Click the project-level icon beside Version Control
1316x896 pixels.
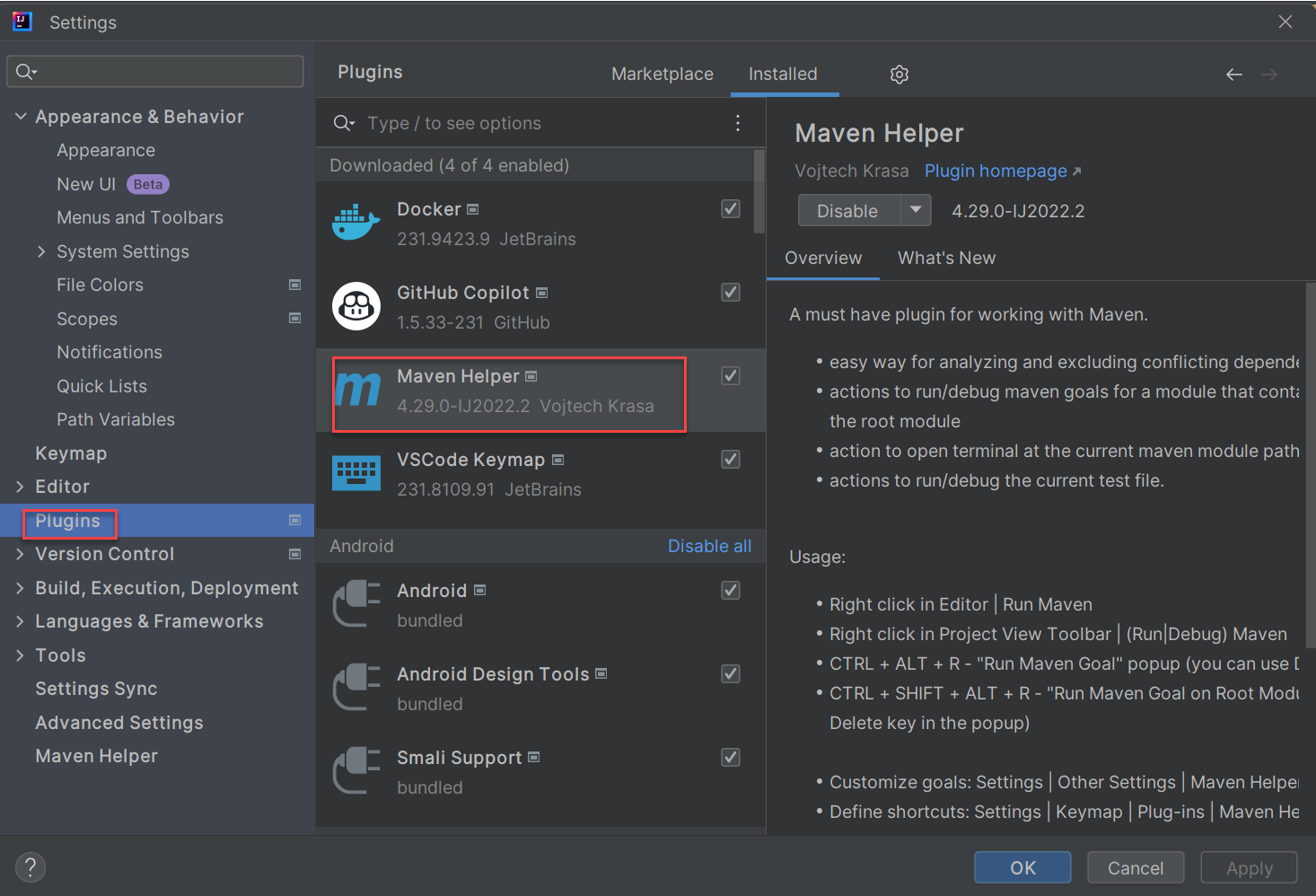pyautogui.click(x=294, y=554)
